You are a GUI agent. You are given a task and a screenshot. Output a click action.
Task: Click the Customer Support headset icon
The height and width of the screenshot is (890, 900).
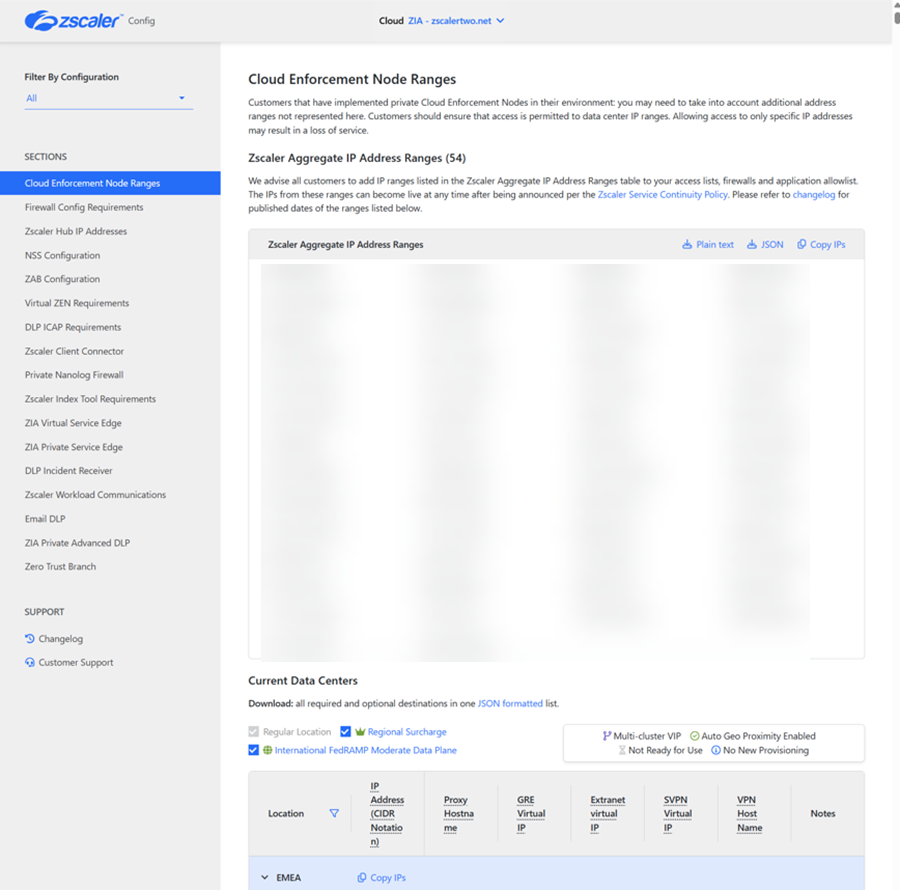click(x=30, y=662)
